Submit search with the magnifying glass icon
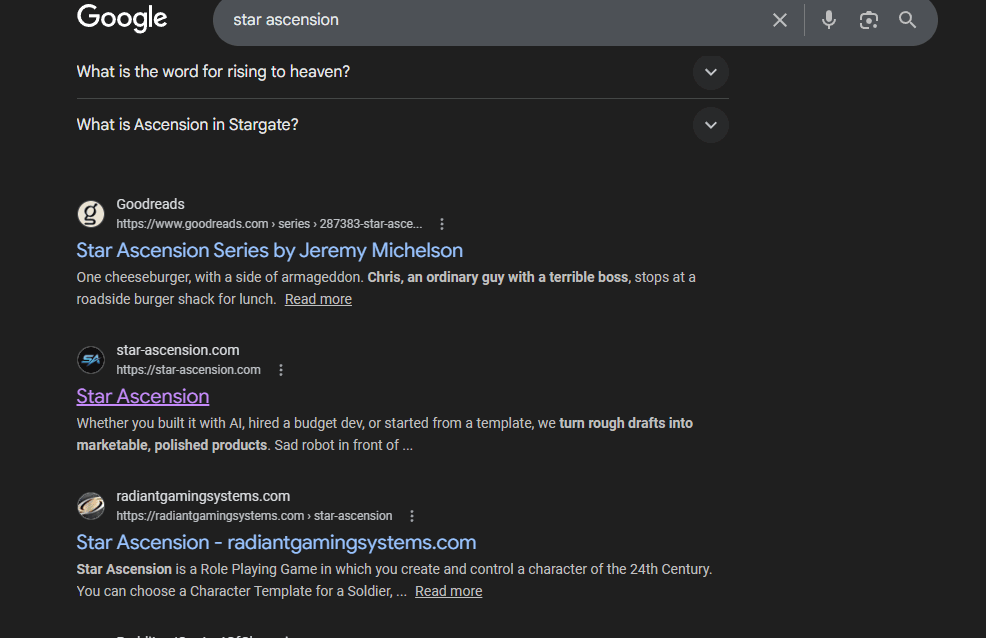 point(907,19)
